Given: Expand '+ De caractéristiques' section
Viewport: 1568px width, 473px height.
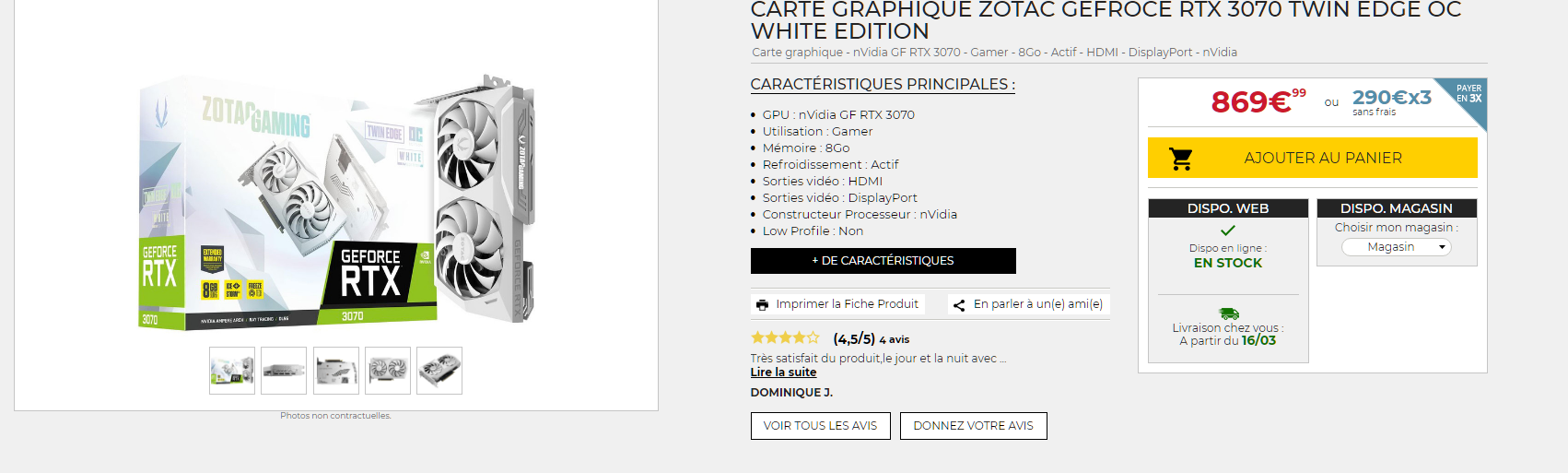Looking at the screenshot, I should pyautogui.click(x=883, y=261).
